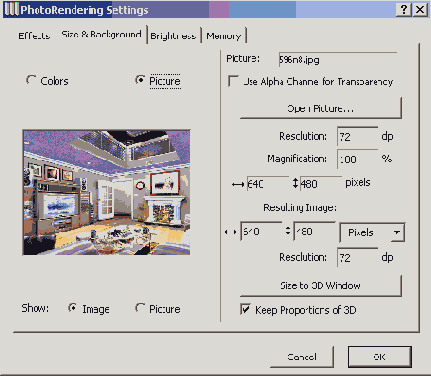Viewport: 431px width, 376px height.
Task: Open the Pixels units dropdown
Action: (372, 232)
